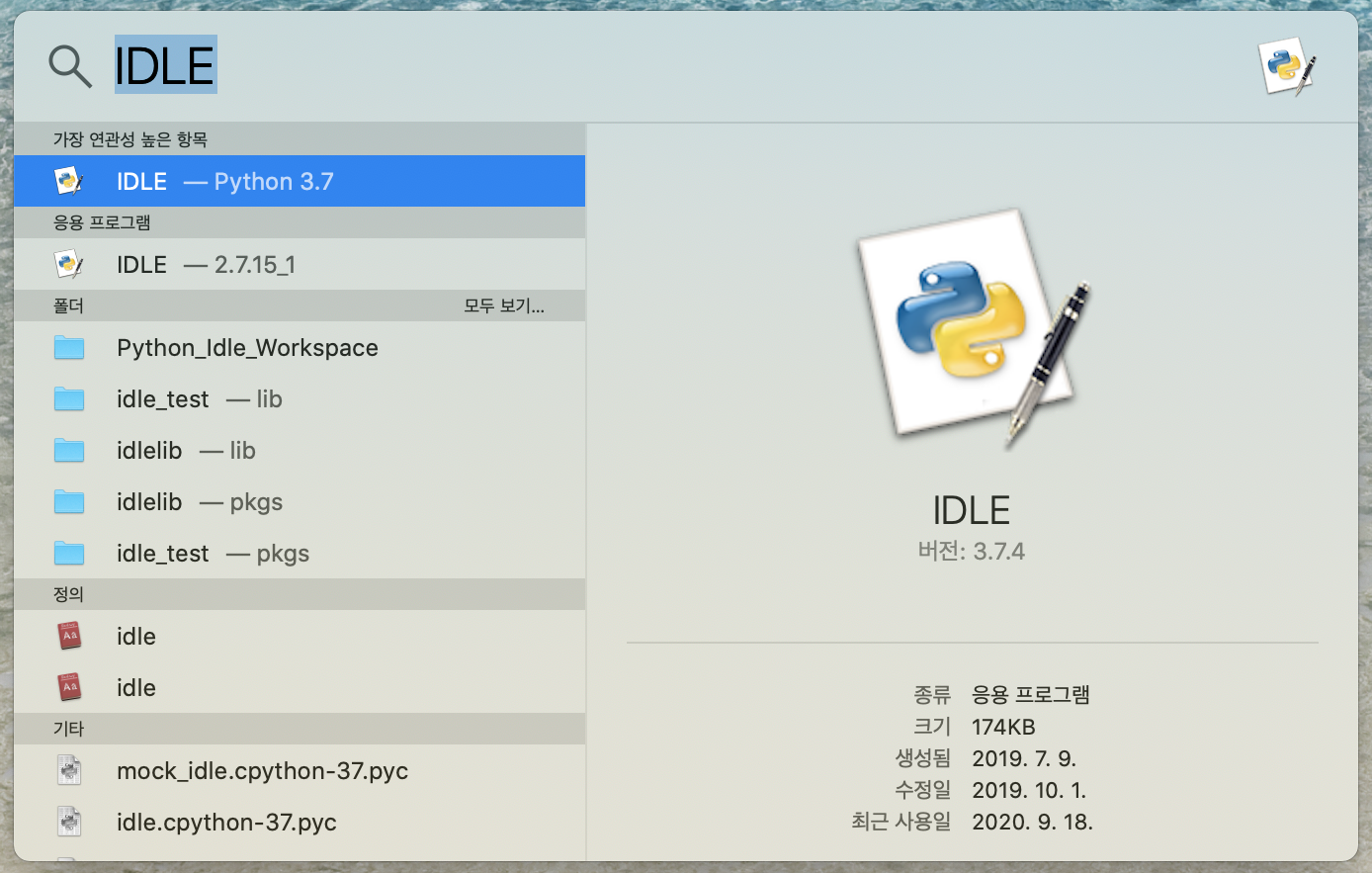Click the small IDLE icon in the search bar
This screenshot has width=1372, height=873.
[x=1288, y=66]
